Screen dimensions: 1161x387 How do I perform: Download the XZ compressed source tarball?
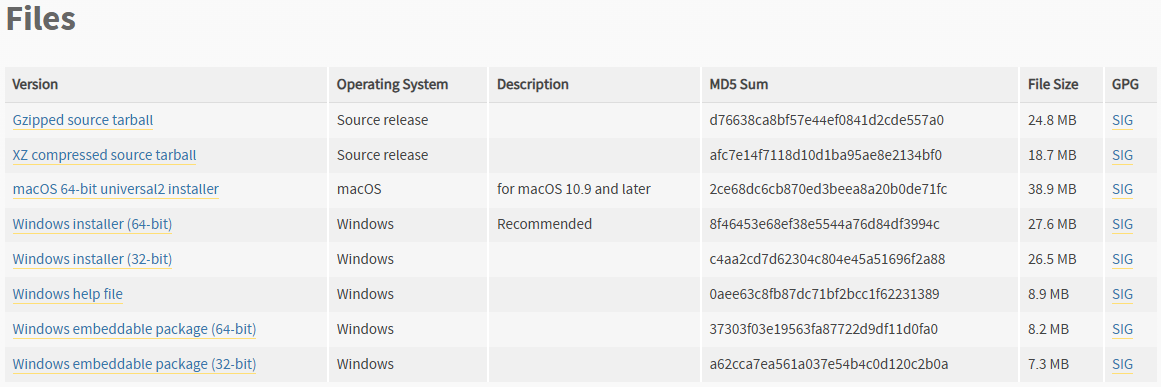click(x=104, y=155)
